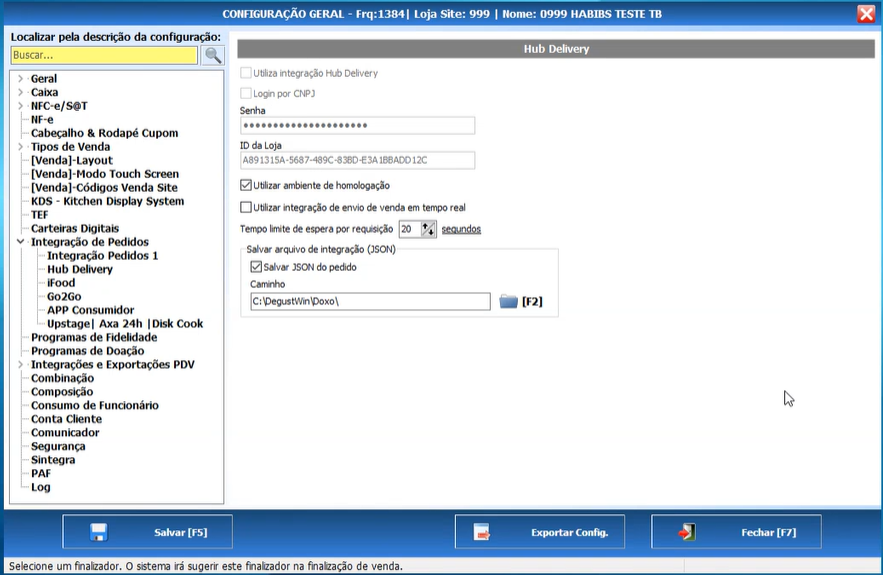The height and width of the screenshot is (575, 883).
Task: Open [Venda]-Modo Touch Screen settings
Action: [x=105, y=174]
